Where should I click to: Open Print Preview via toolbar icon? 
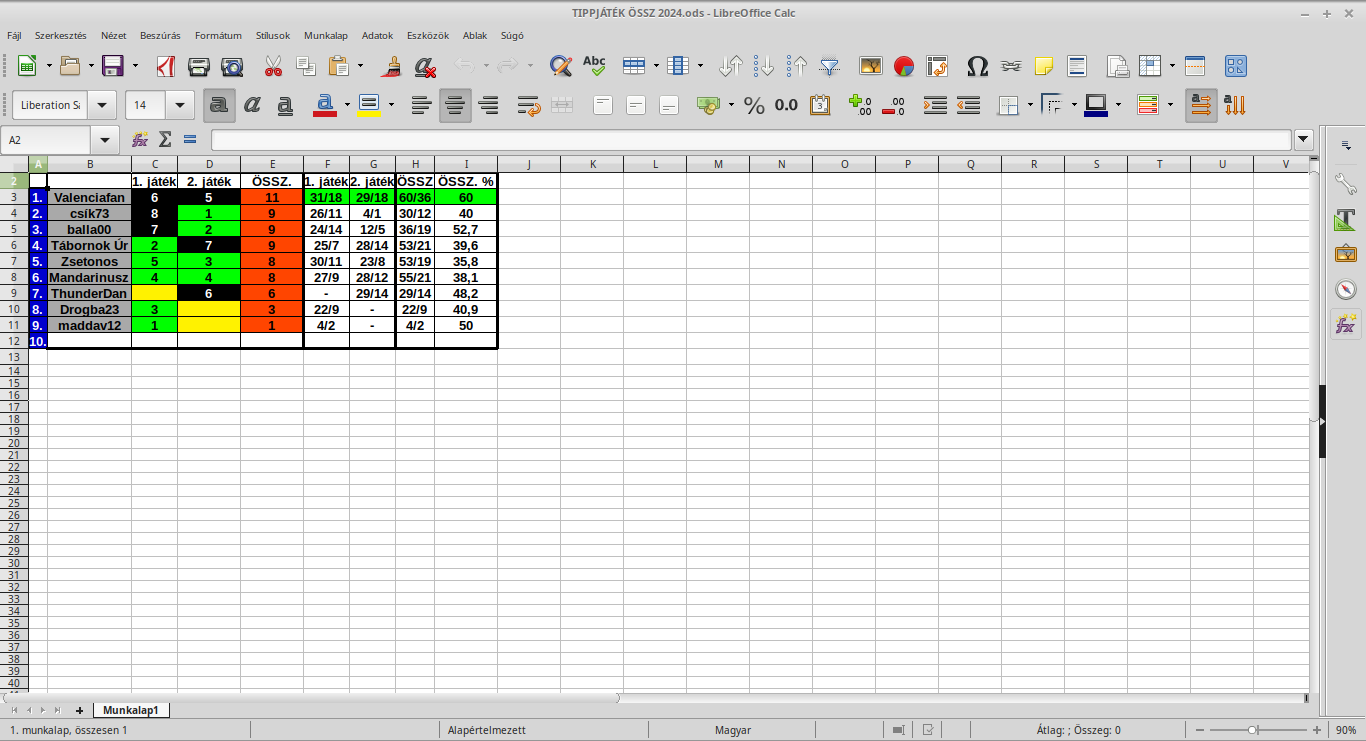click(x=232, y=66)
